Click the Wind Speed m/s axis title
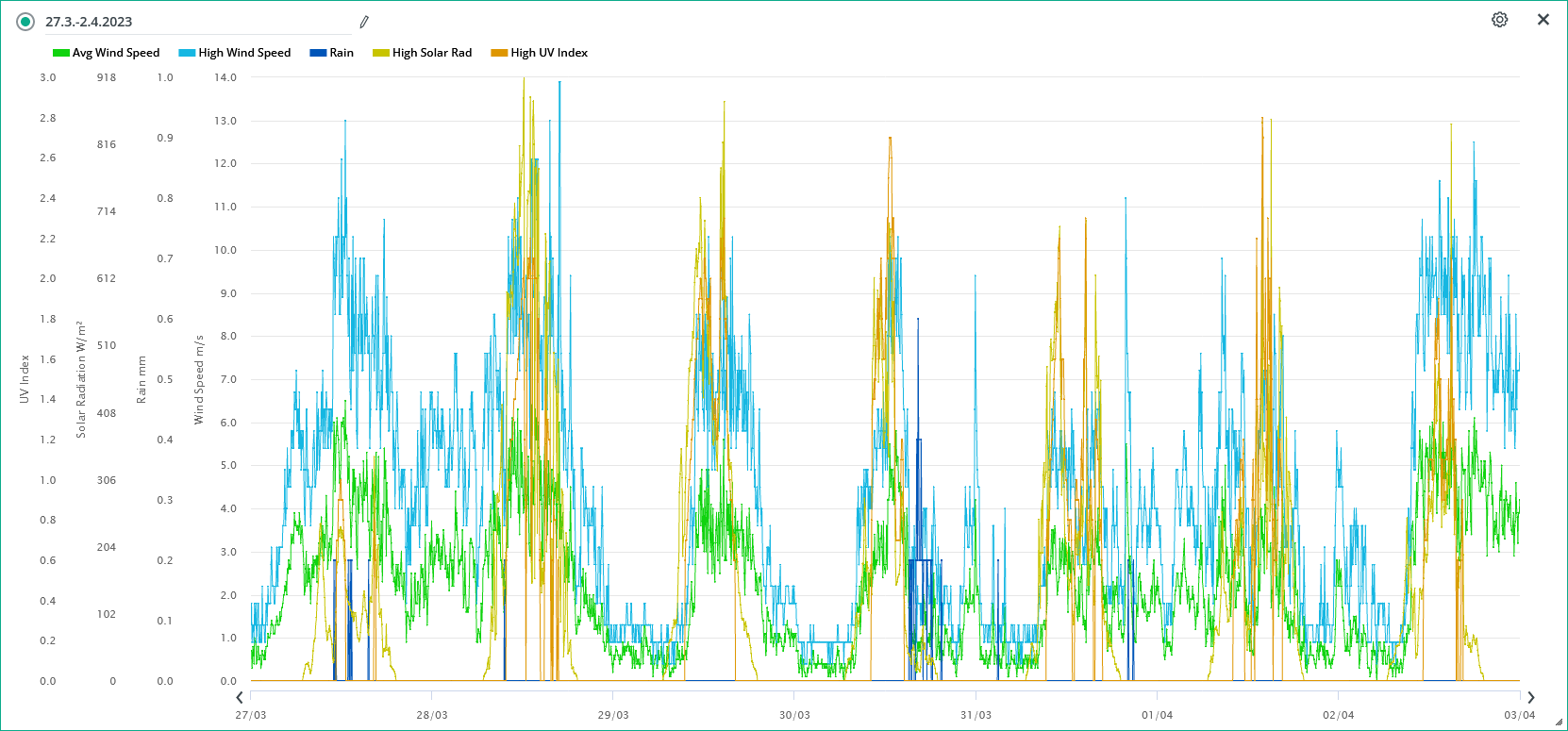 coord(199,379)
